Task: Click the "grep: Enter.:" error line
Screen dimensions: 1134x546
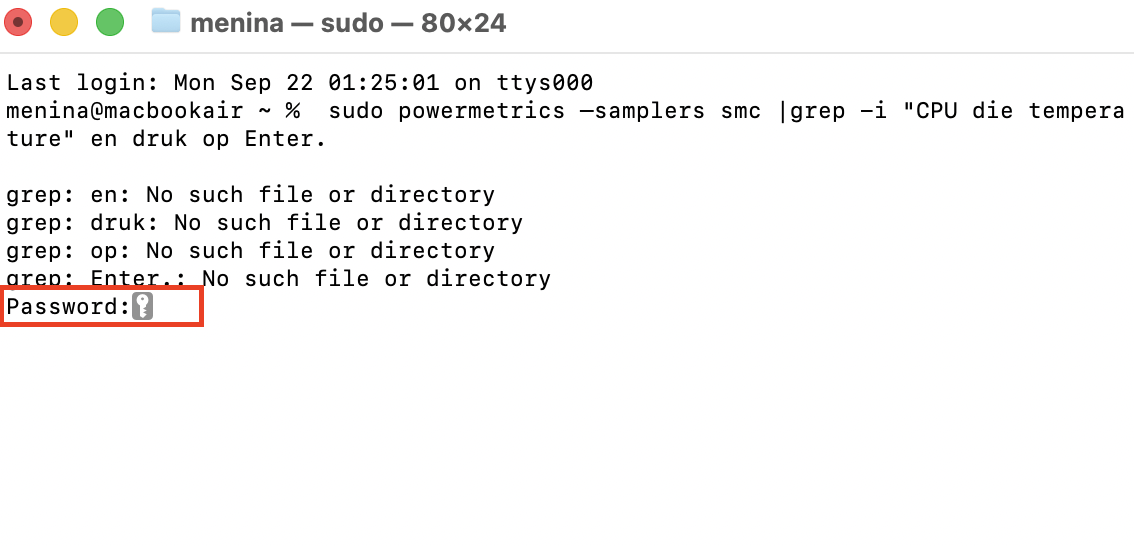Action: (278, 279)
